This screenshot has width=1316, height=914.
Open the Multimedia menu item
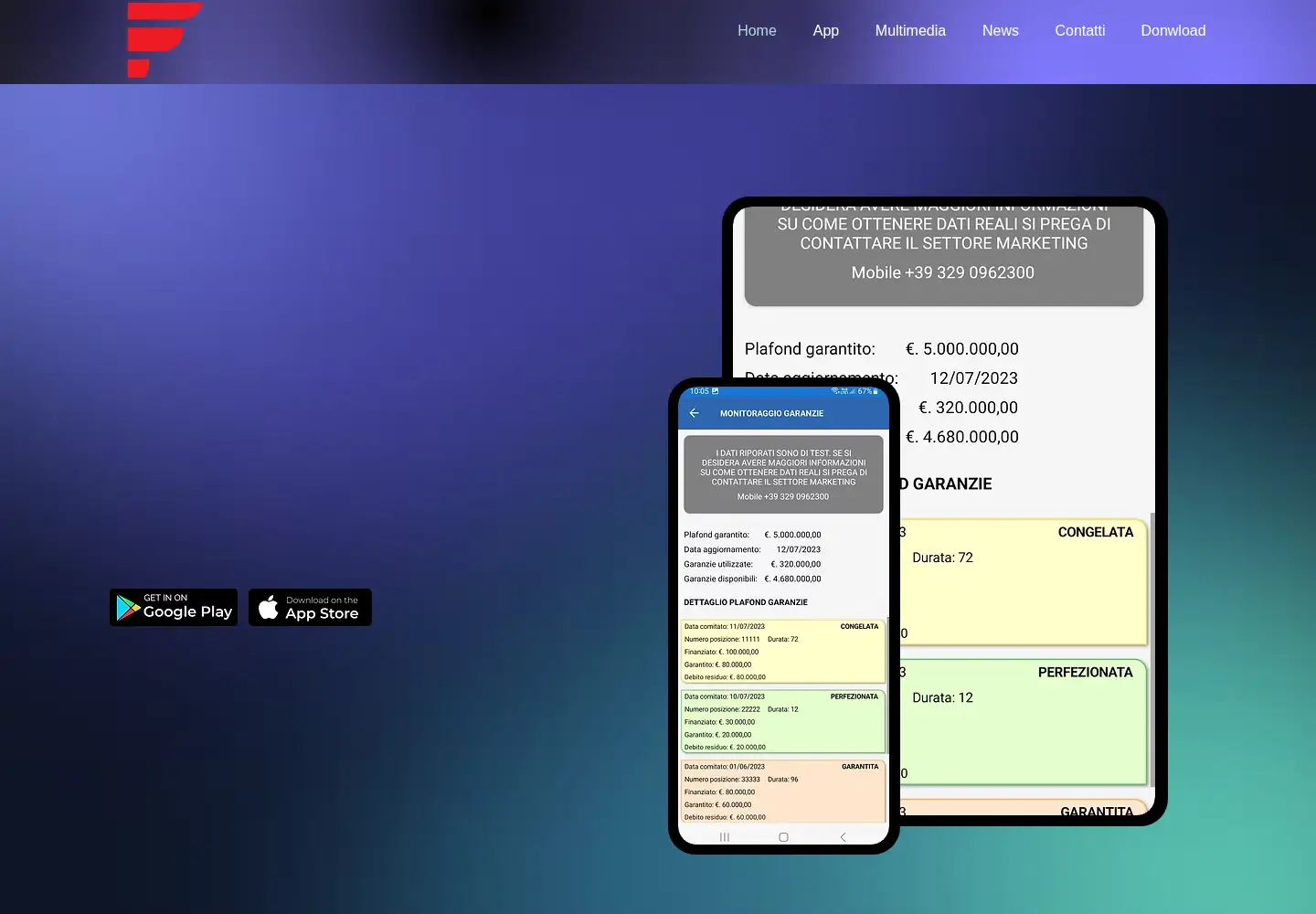tap(910, 30)
